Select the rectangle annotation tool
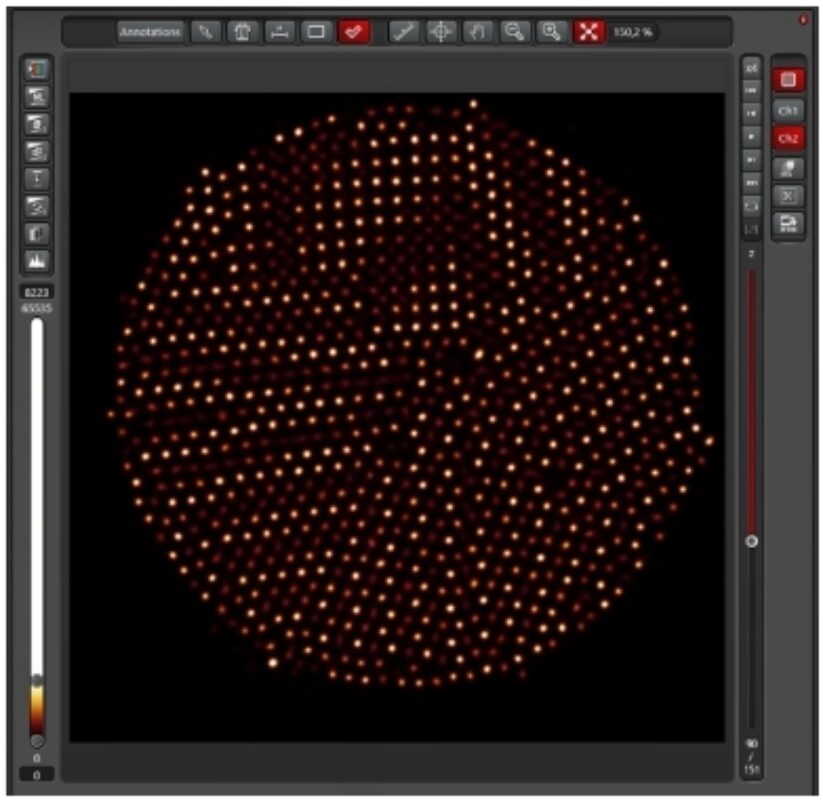Screen dimensions: 823x800 [316, 32]
